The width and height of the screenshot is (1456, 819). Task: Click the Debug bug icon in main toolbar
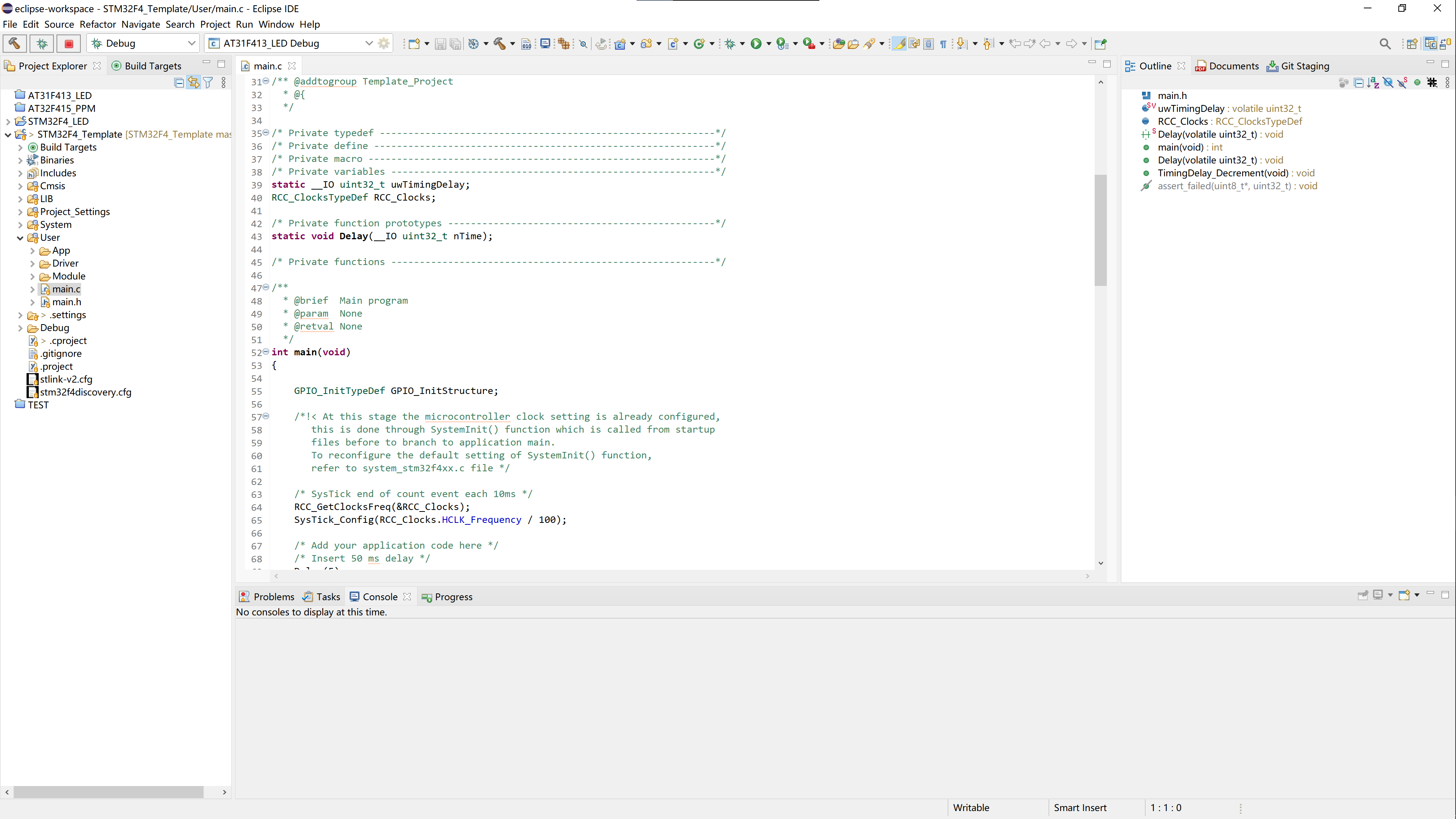(730, 44)
